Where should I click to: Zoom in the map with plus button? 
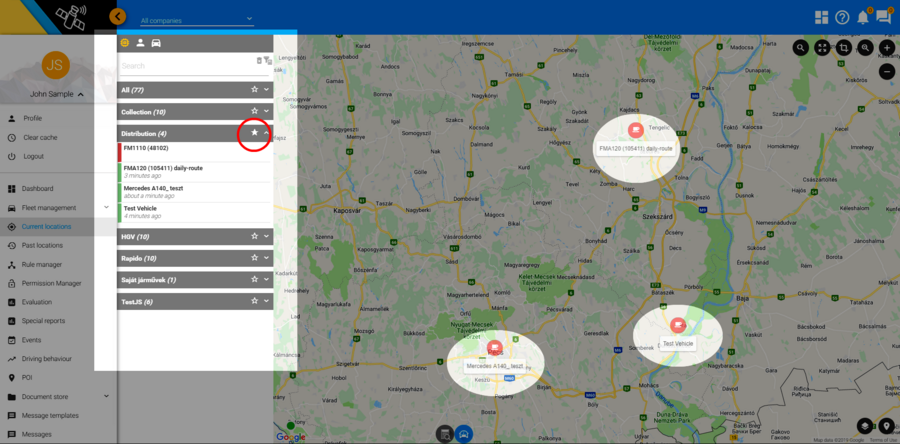pos(887,48)
